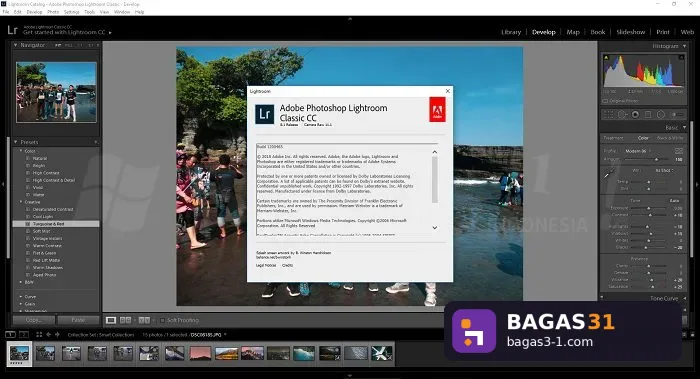Select the Red Eye Correction tool icon
This screenshot has width=700, height=379.
[635, 115]
